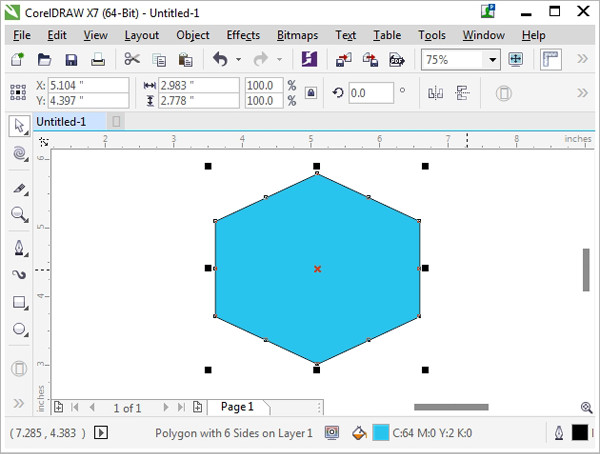Select the Crop tool in toolbox
The image size is (600, 454).
[19, 188]
